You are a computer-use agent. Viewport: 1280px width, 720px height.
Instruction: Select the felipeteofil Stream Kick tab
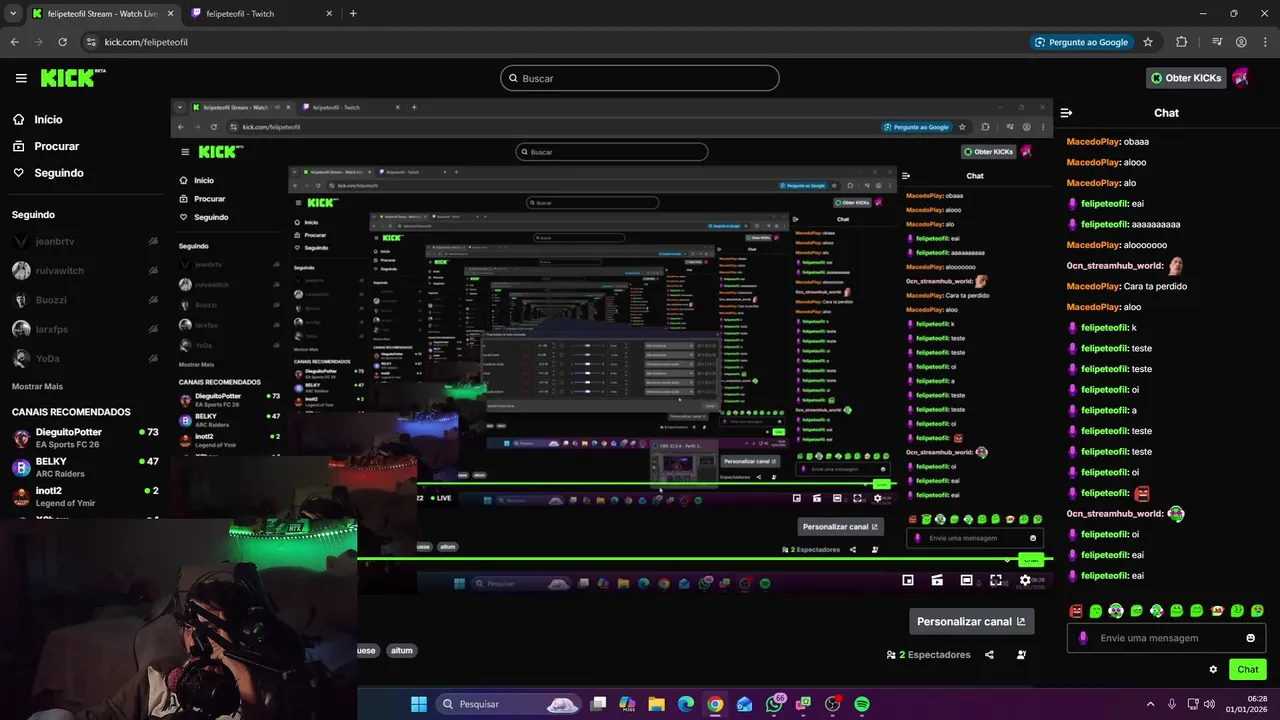click(102, 14)
